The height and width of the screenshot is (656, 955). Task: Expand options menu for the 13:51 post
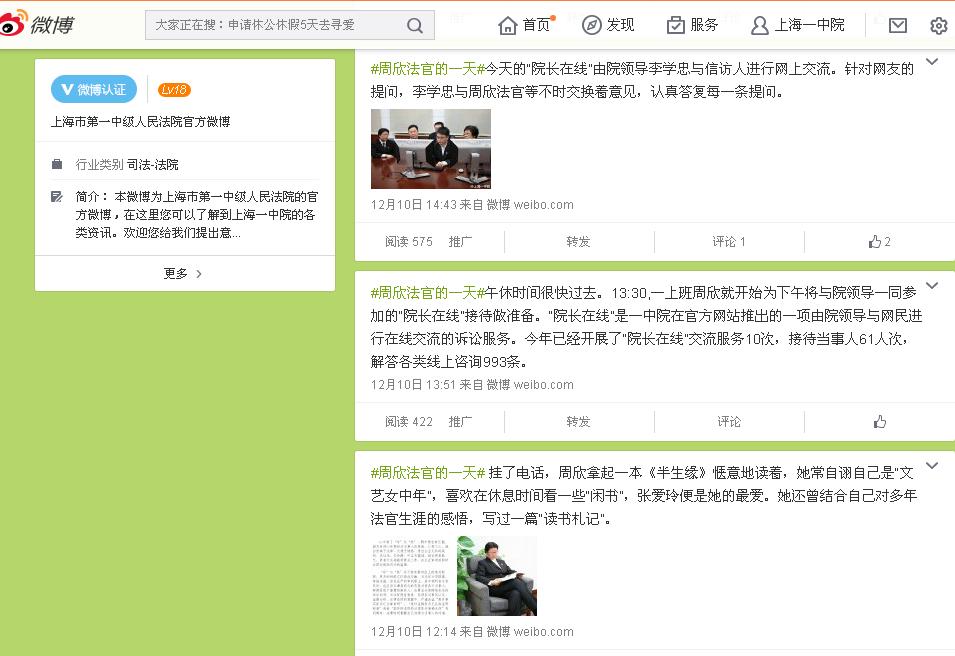pos(932,285)
